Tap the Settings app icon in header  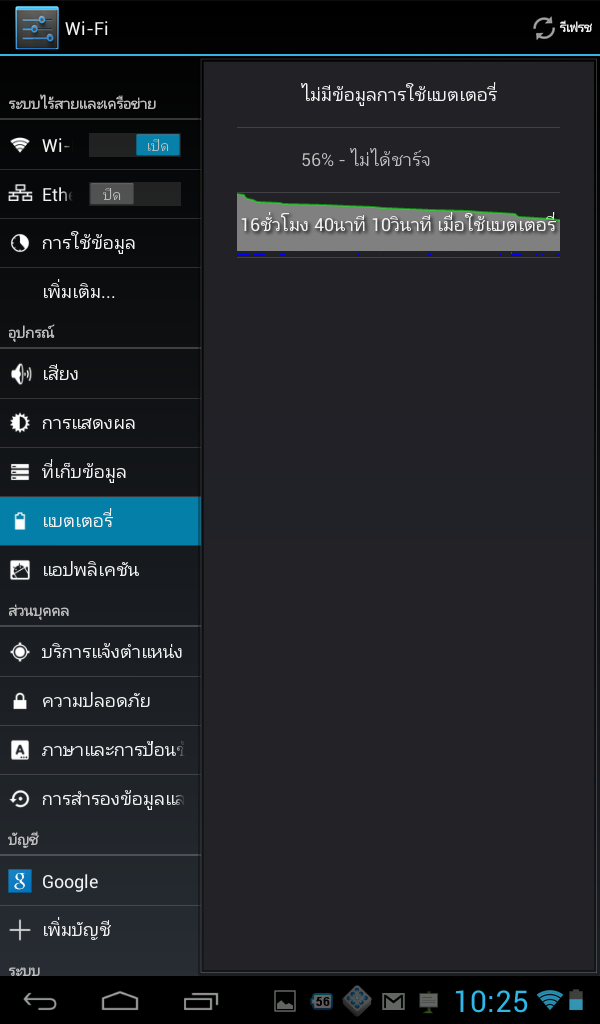(x=37, y=28)
